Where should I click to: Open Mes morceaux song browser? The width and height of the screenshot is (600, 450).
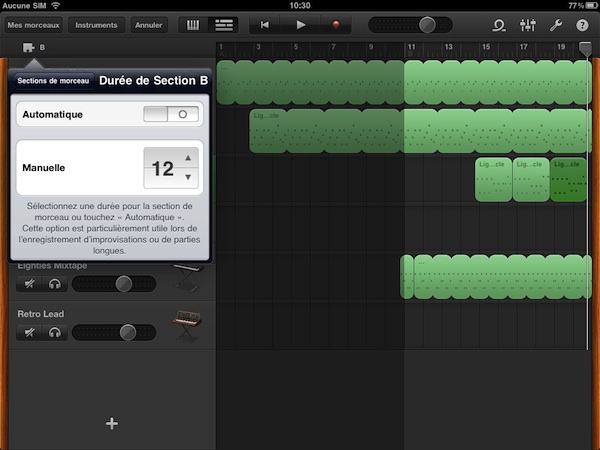tap(33, 25)
